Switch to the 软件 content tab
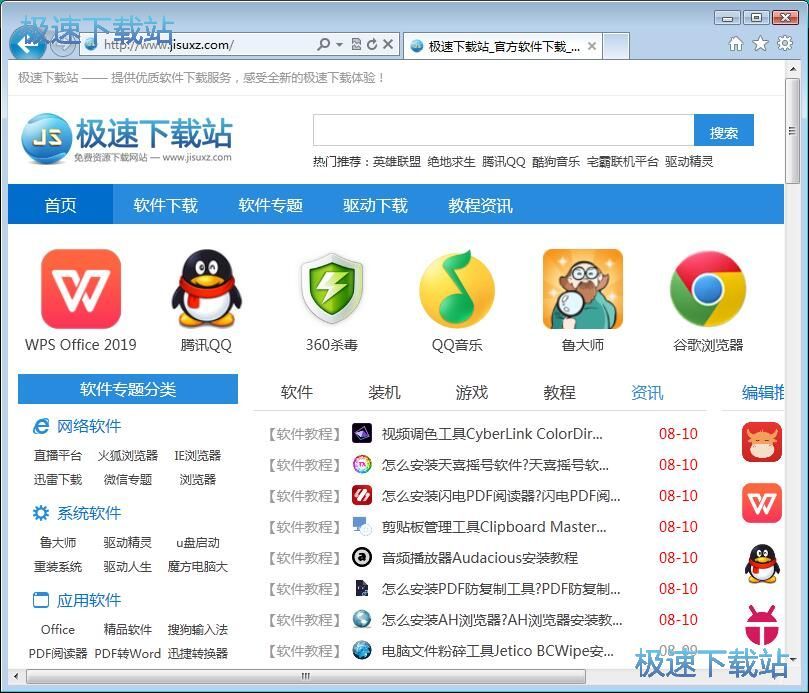This screenshot has width=809, height=693. [297, 392]
